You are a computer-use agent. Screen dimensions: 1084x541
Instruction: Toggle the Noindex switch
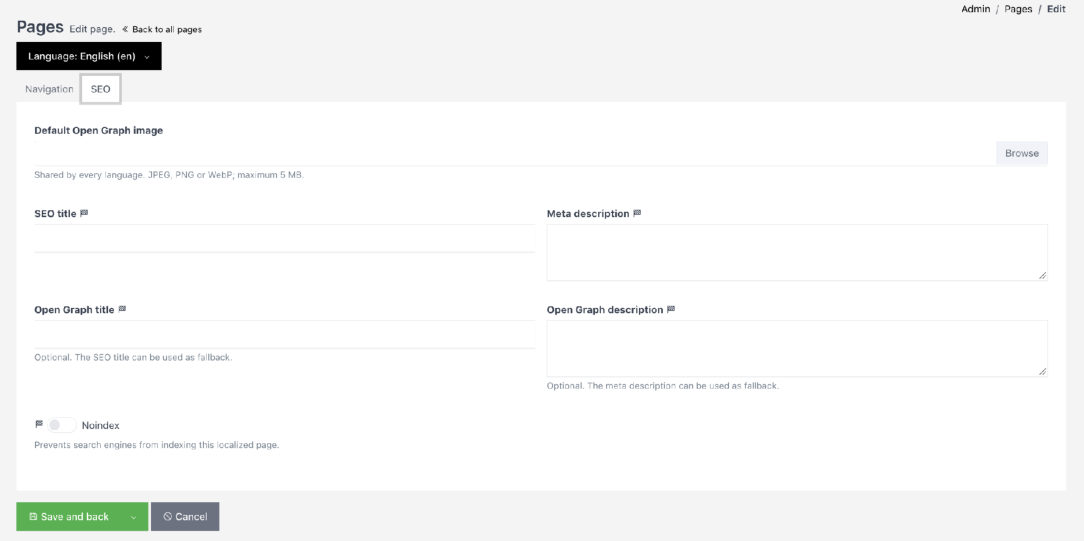coord(62,425)
